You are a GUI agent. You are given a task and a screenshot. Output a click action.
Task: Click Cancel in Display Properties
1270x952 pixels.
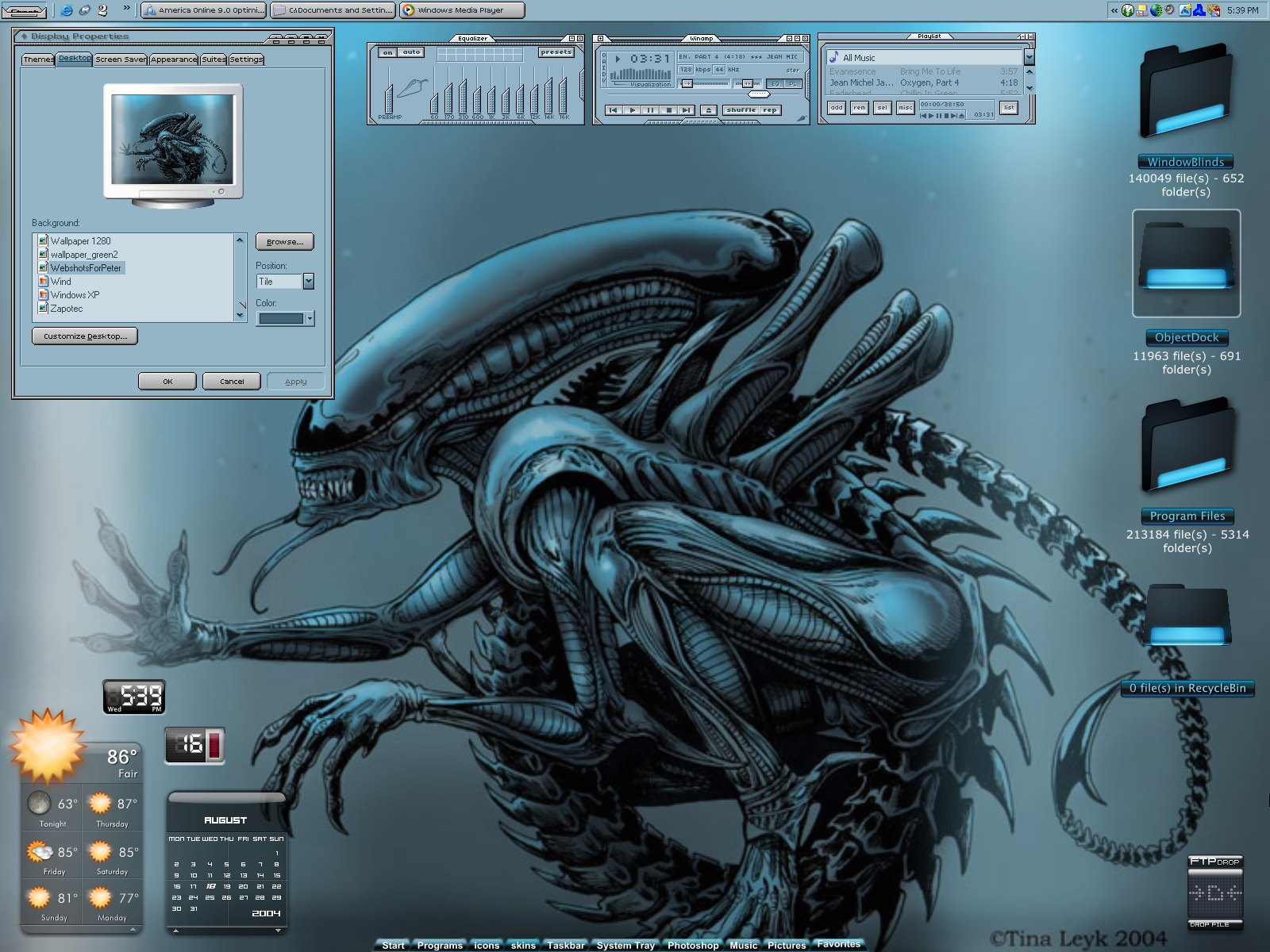coord(232,382)
